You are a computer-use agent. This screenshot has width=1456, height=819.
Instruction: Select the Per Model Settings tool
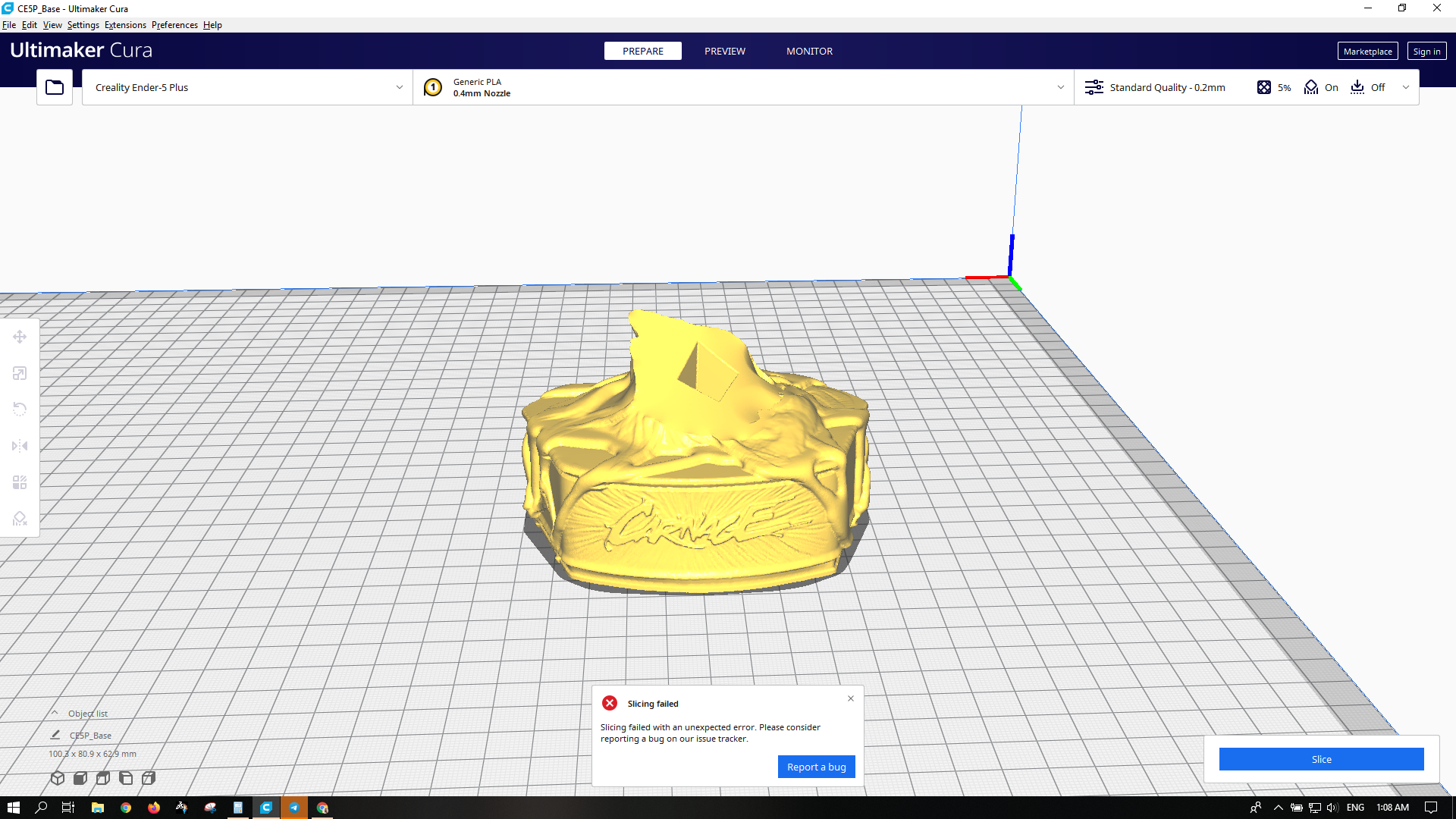pyautogui.click(x=20, y=482)
